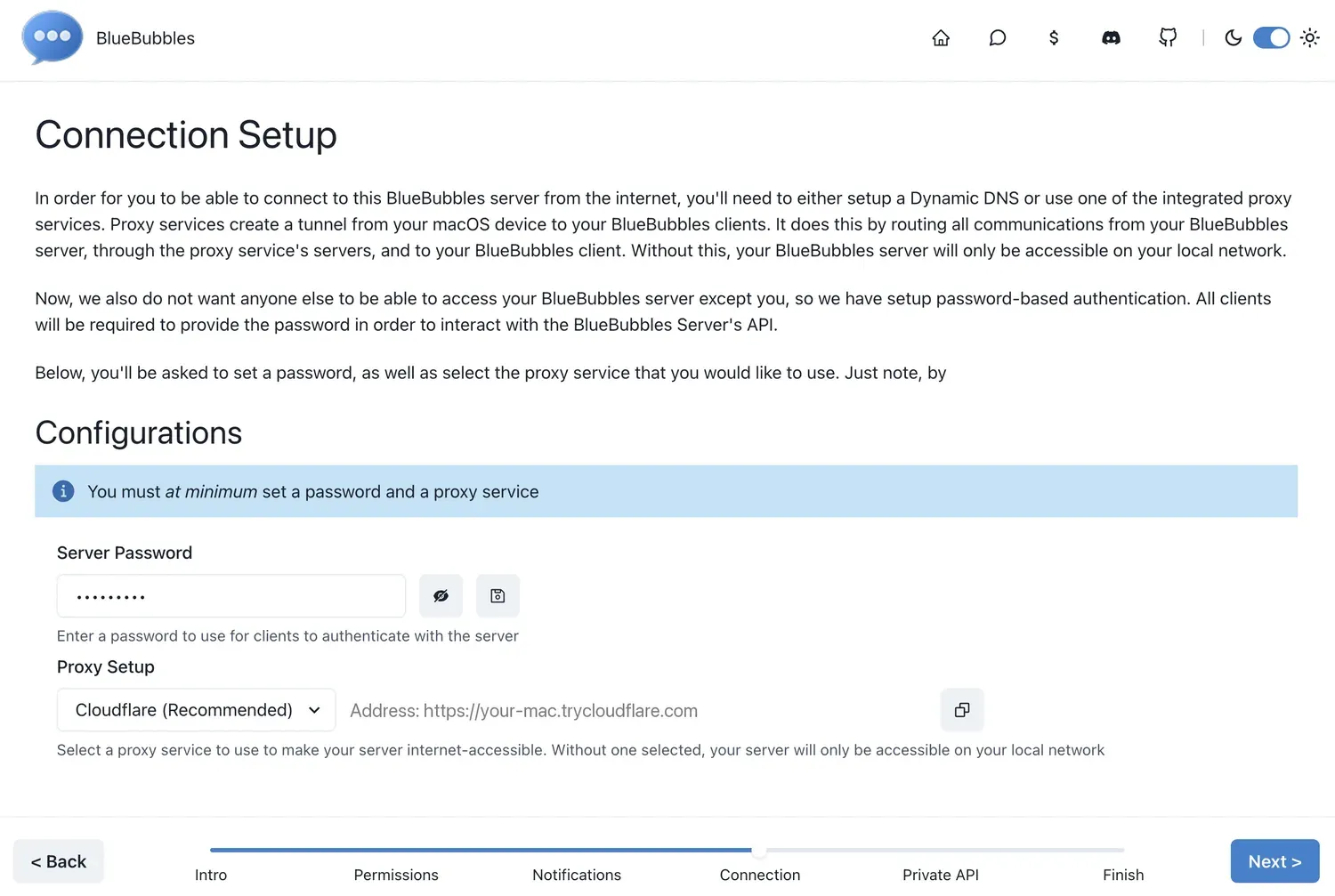Copy the proxy address
Viewport: 1335px width, 896px height.
click(962, 710)
